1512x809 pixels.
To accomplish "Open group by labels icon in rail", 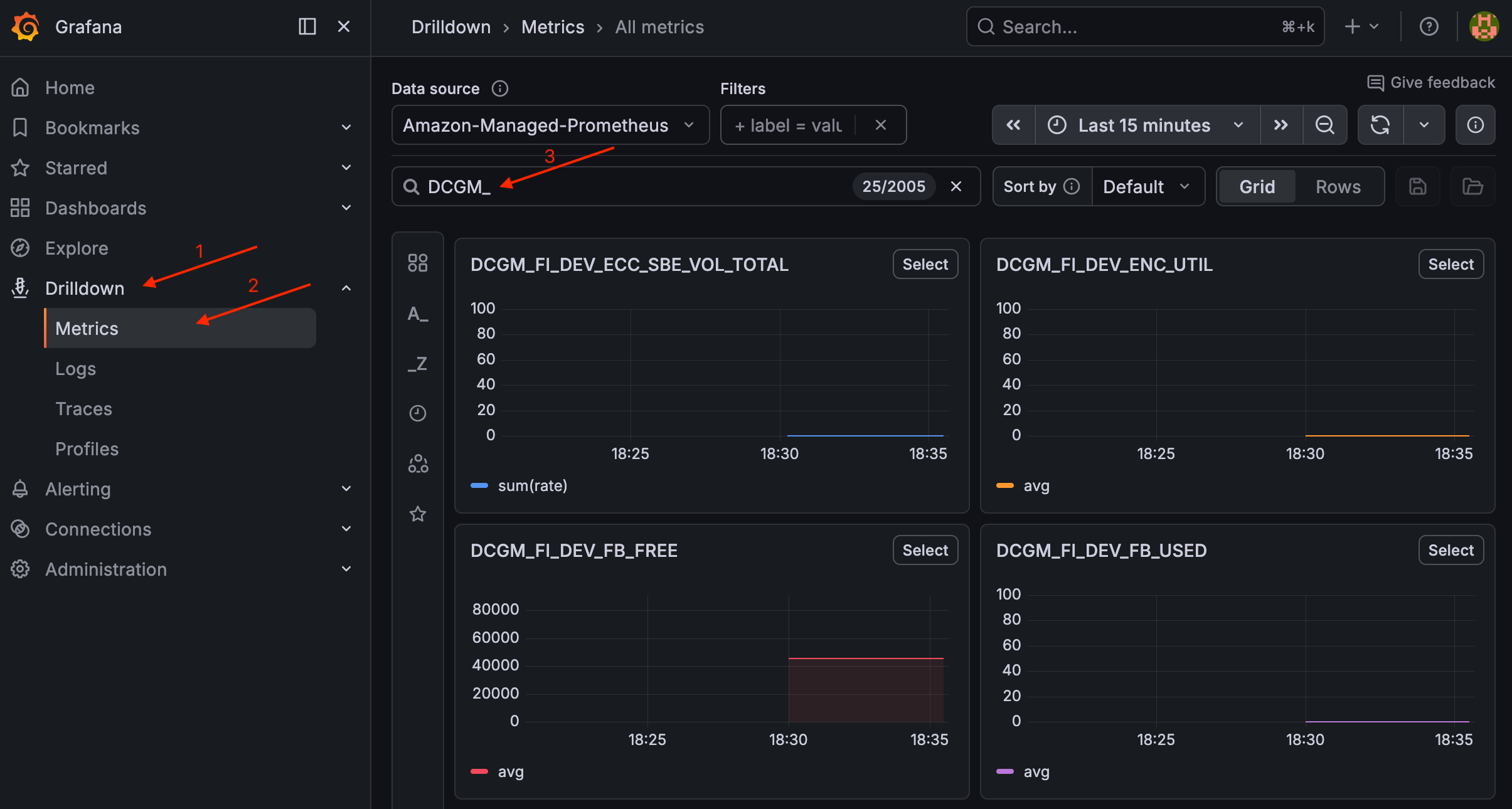I will [x=418, y=463].
